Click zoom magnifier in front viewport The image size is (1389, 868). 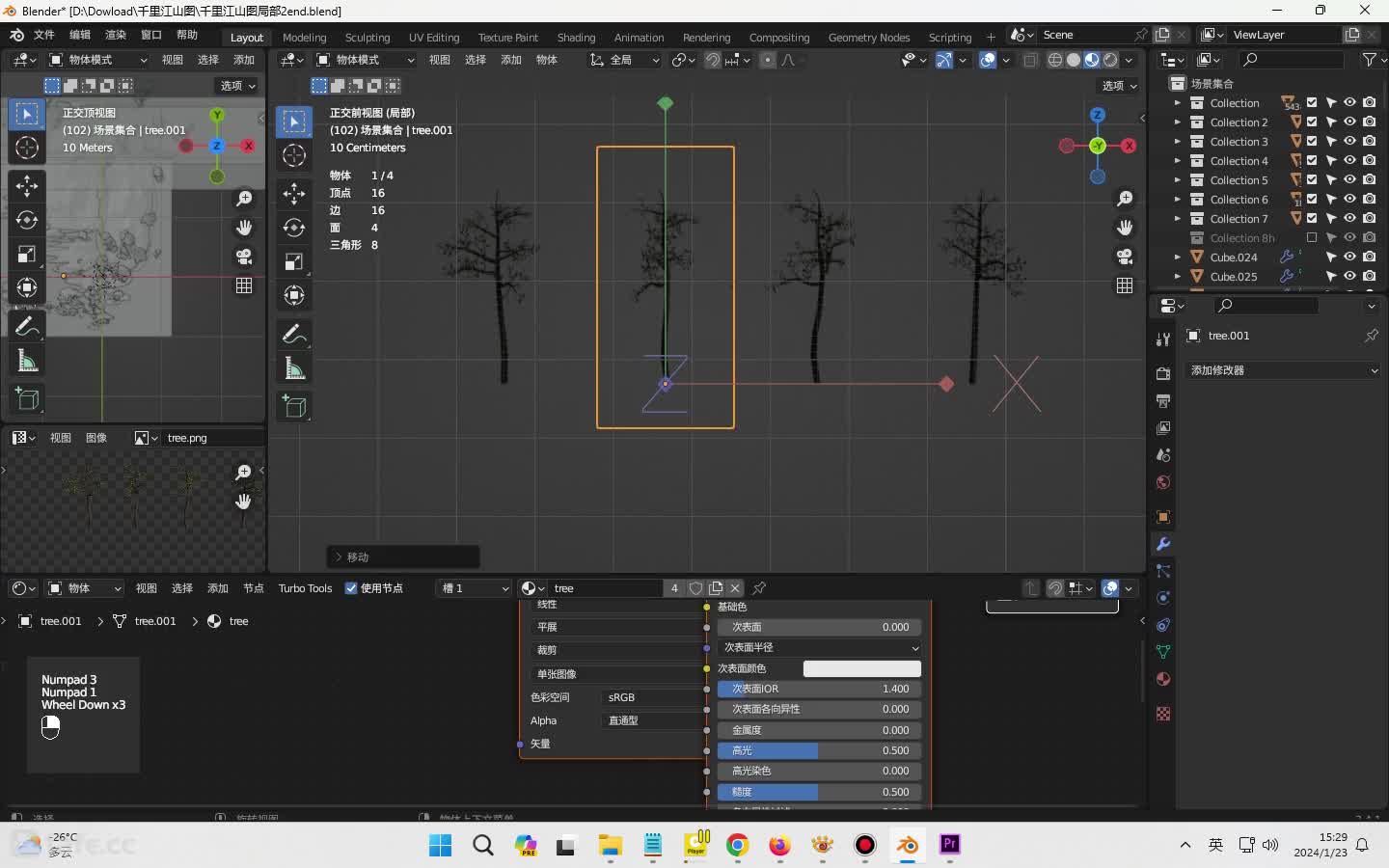click(x=1125, y=199)
